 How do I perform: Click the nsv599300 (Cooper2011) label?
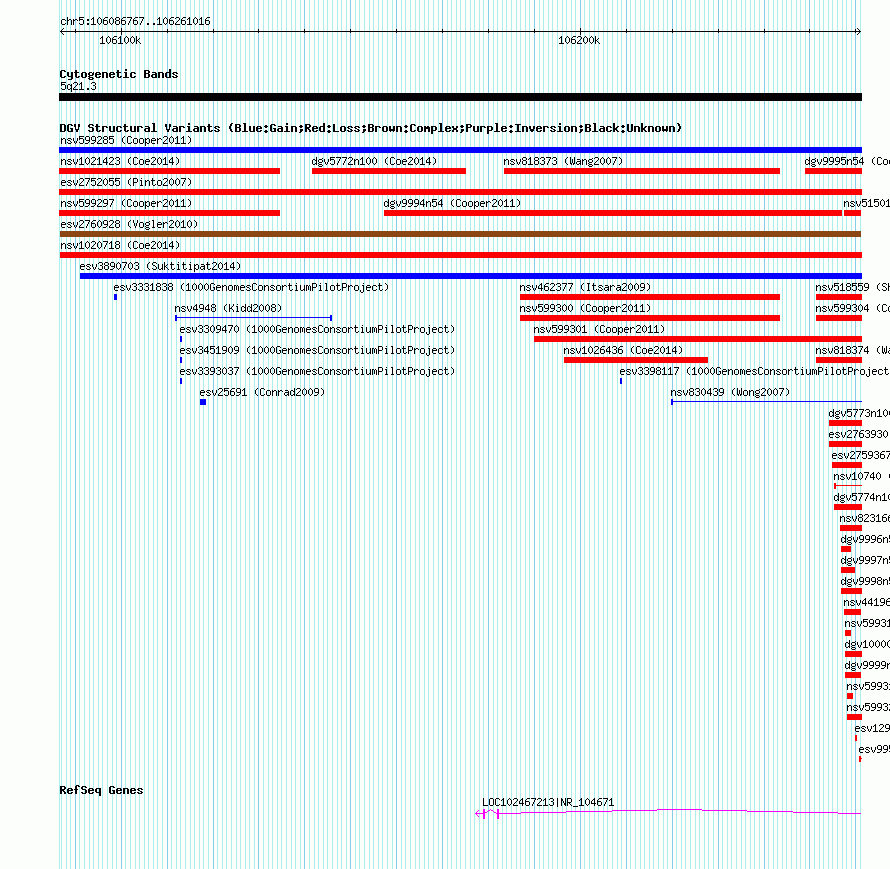[585, 308]
